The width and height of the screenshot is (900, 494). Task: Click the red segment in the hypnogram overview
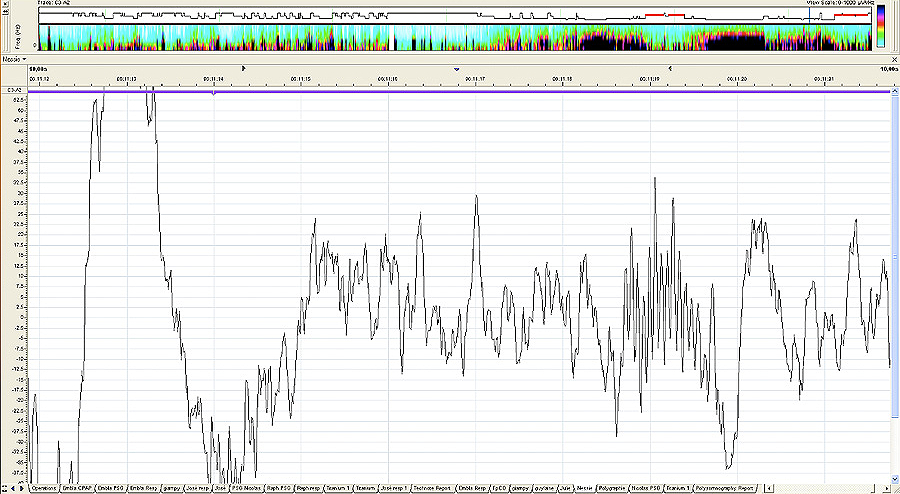point(663,16)
